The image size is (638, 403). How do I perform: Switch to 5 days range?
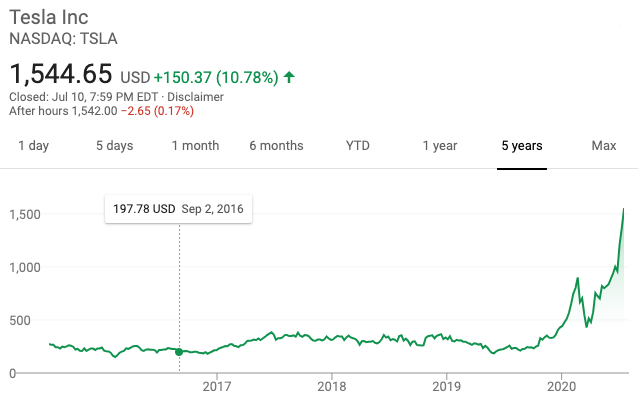click(x=114, y=146)
